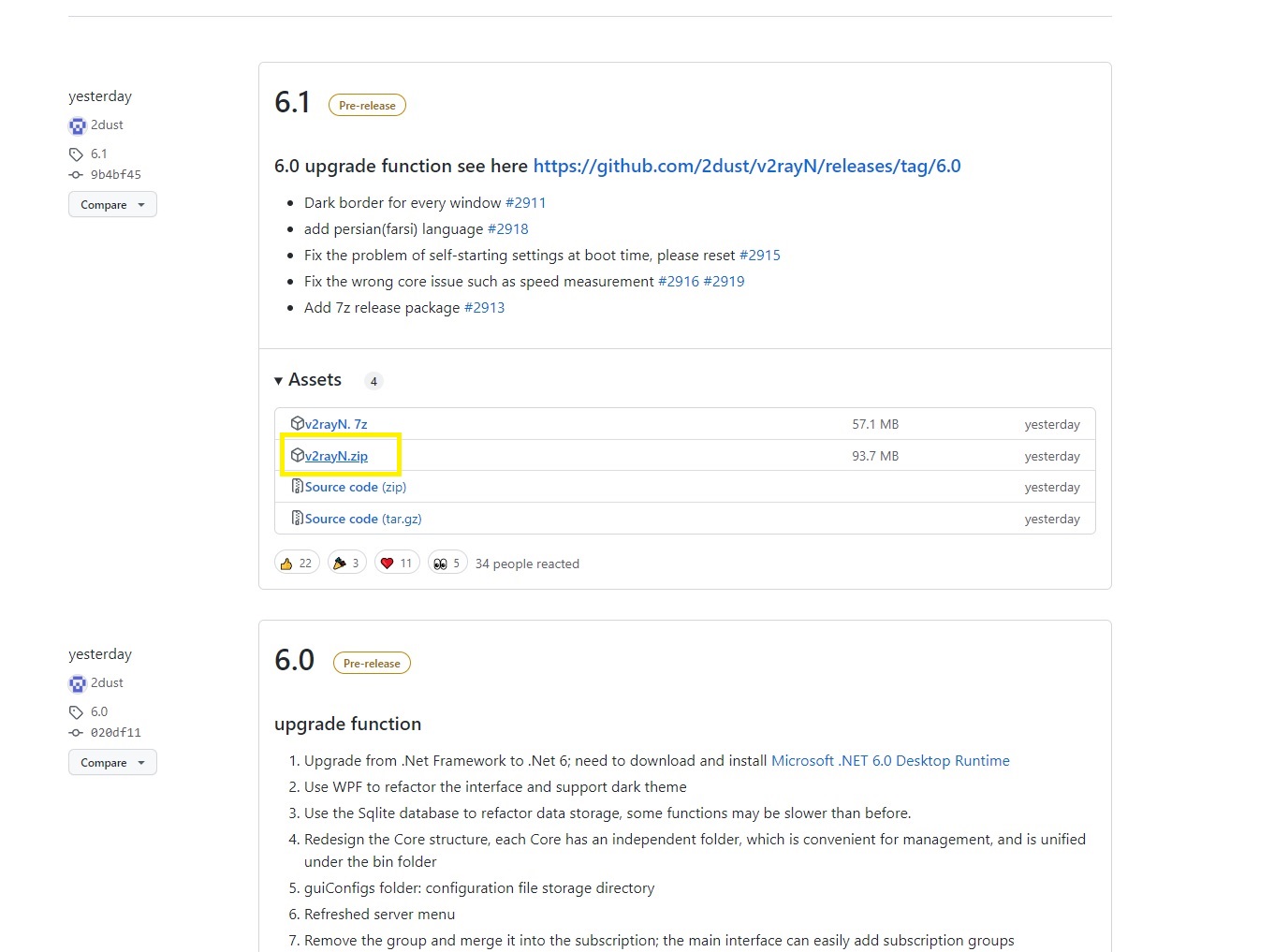This screenshot has height=952, width=1274.
Task: Click yesterday date in v2rayN. 7z row
Action: [1052, 424]
